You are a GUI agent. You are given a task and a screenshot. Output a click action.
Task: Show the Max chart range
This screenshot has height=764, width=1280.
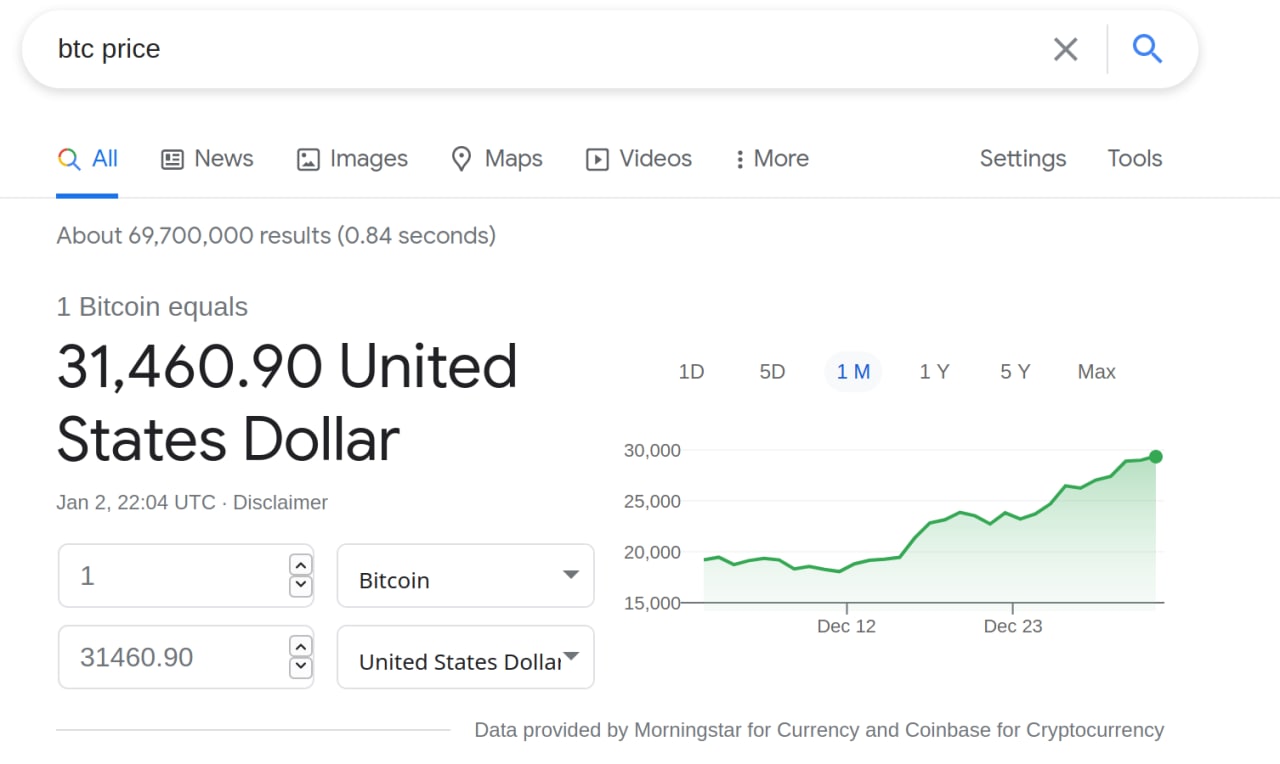pos(1096,372)
